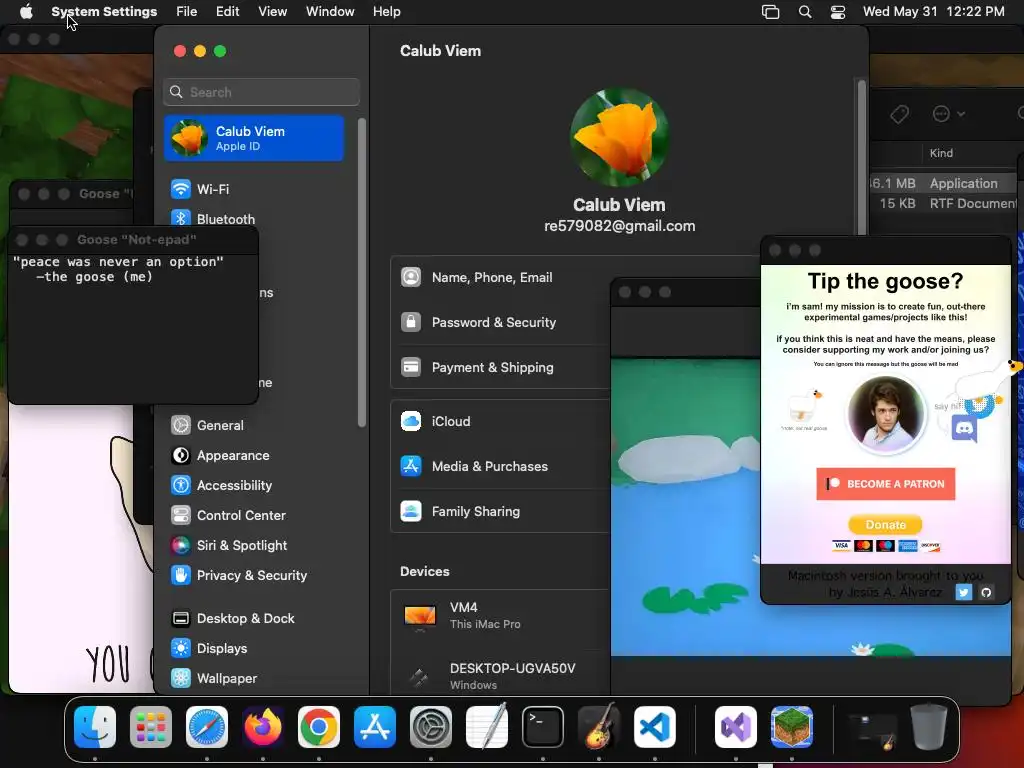Open Terminal from the Dock
Screen dimensions: 1024x768
(543, 727)
